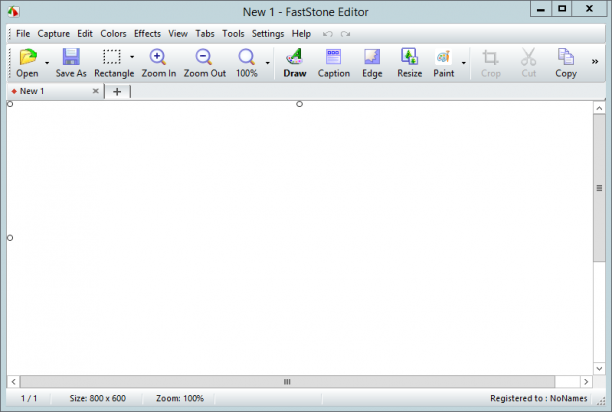Open the Tools menu
Screen dimensions: 612x412
point(233,34)
